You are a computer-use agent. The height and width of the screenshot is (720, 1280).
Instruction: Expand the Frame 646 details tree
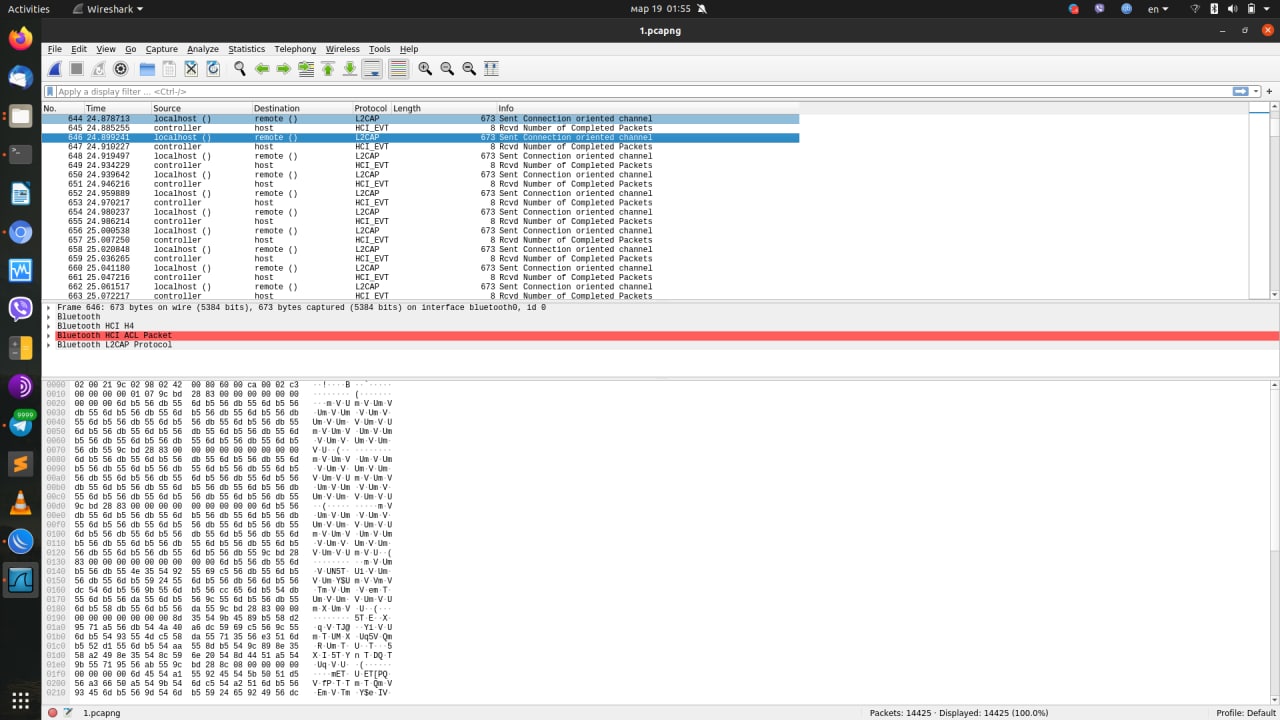49,308
